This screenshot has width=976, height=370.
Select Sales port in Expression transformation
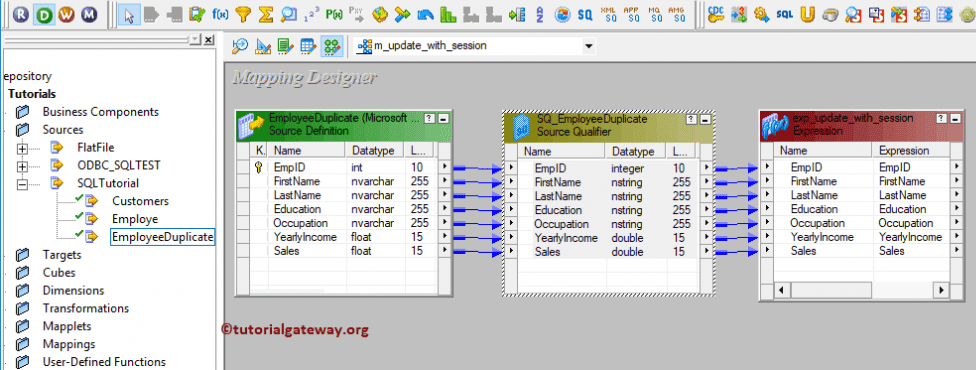coord(804,251)
